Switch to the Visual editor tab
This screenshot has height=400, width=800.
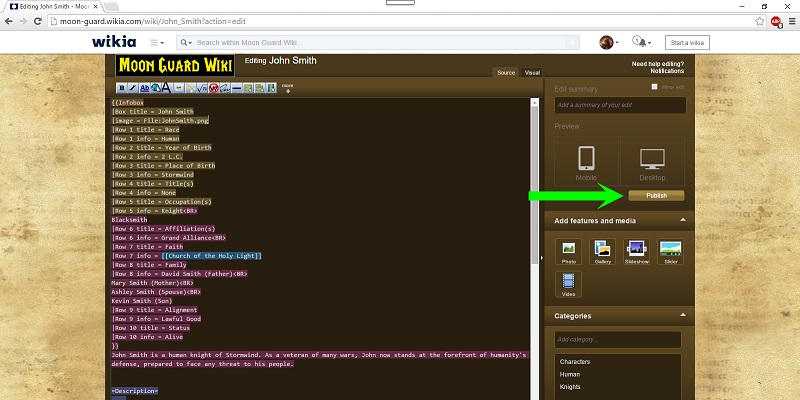click(x=532, y=72)
